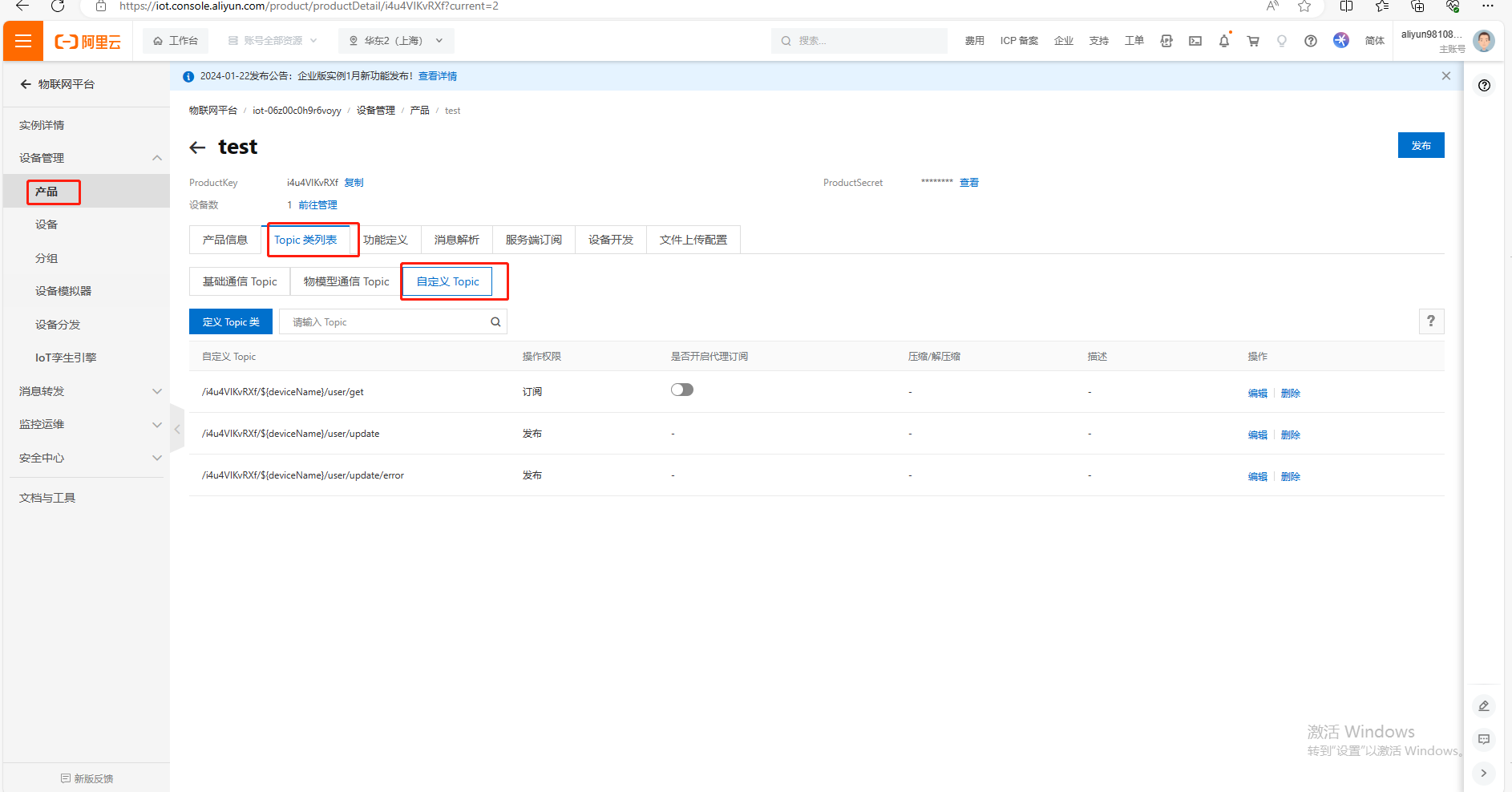This screenshot has height=792, width=1512.
Task: Open the shopping cart icon
Action: point(1252,41)
